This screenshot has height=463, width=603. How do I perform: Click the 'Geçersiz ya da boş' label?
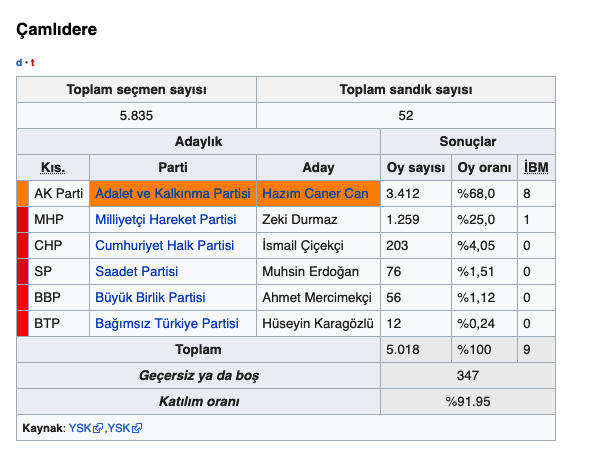point(199,375)
